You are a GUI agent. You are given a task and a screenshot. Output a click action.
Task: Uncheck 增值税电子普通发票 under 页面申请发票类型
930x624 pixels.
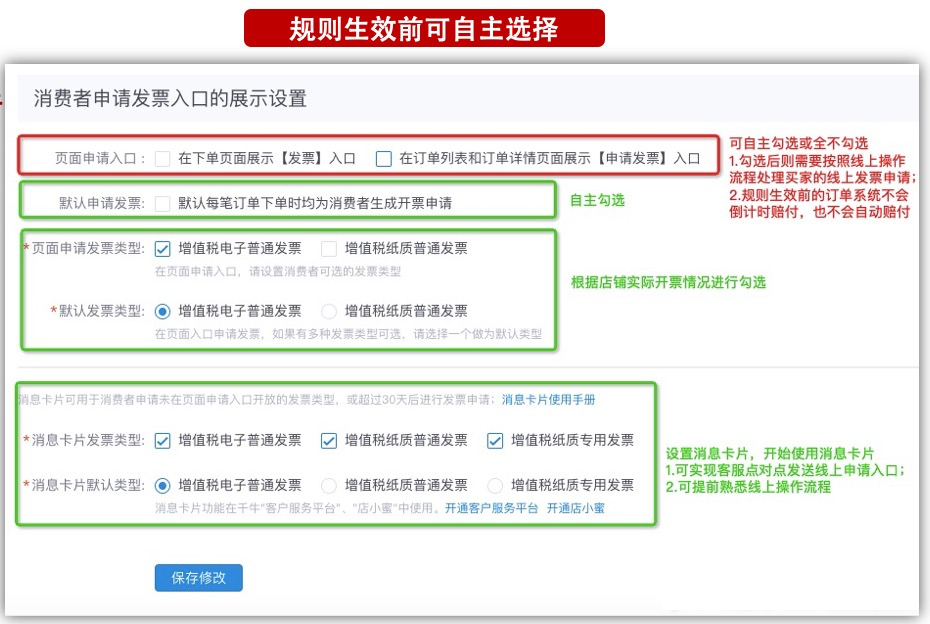point(162,248)
